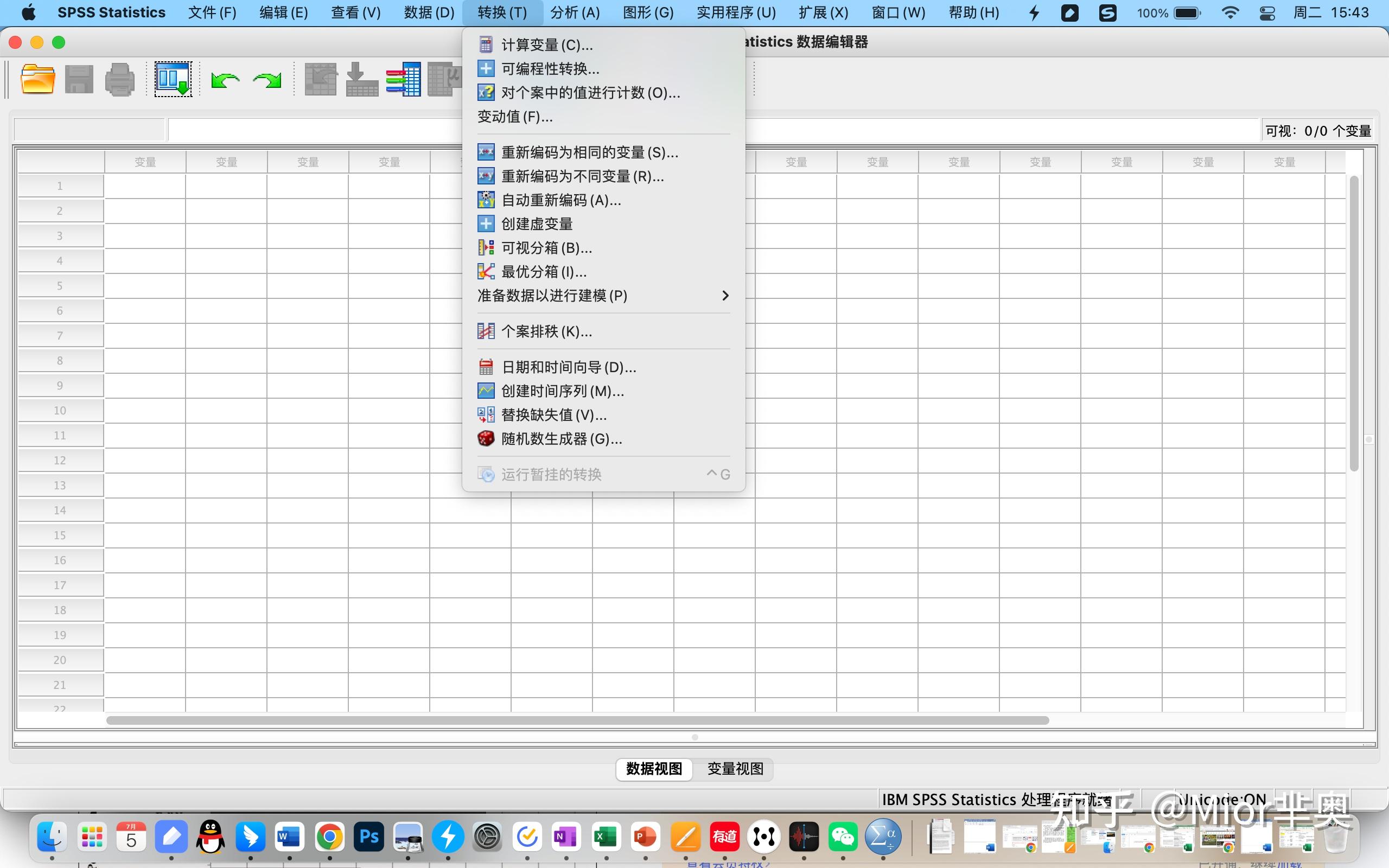1389x868 pixels.
Task: Select 个案排秩 (K)... menu item
Action: click(603, 331)
